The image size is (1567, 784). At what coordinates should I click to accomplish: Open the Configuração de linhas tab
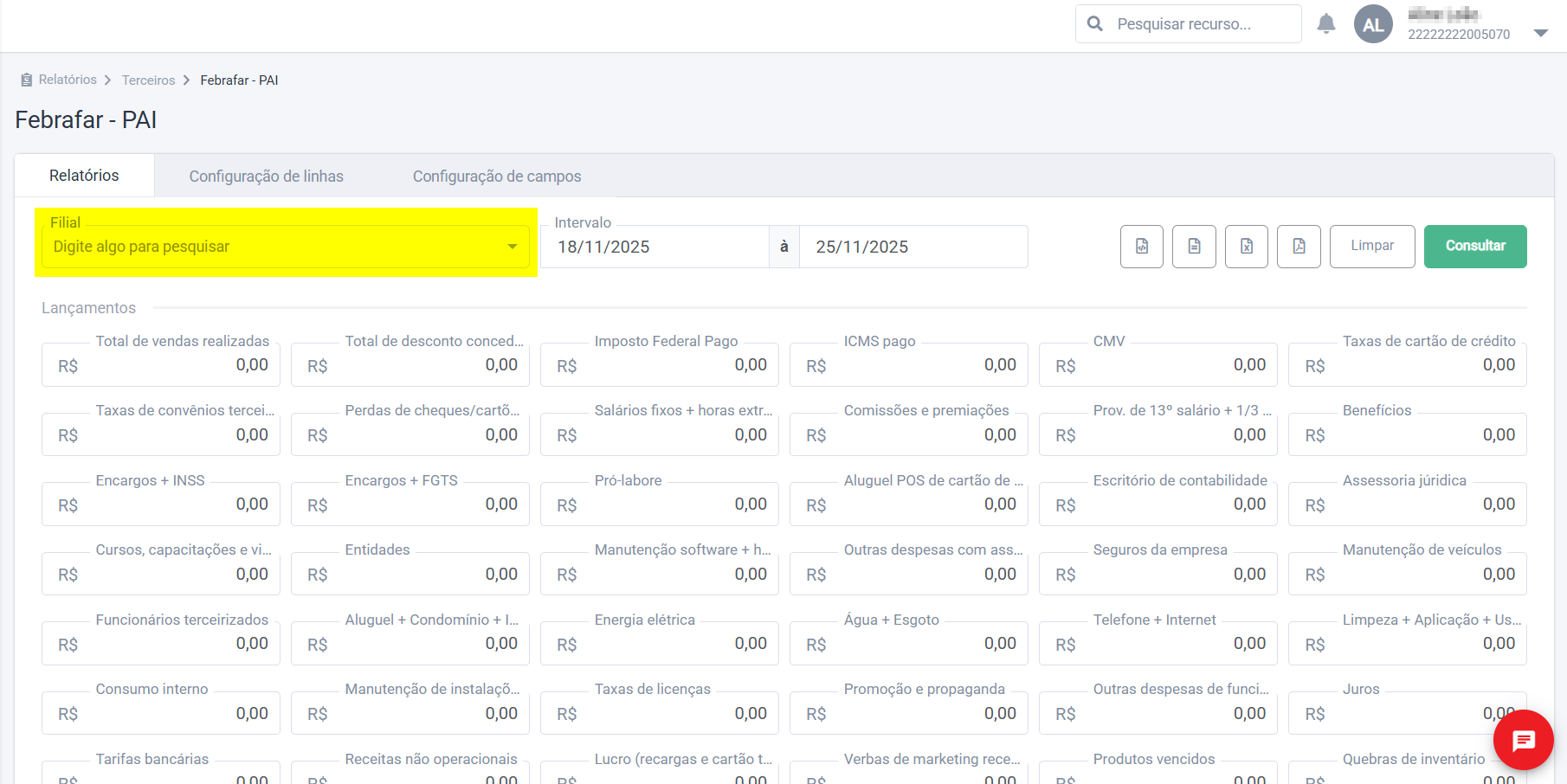click(x=267, y=177)
